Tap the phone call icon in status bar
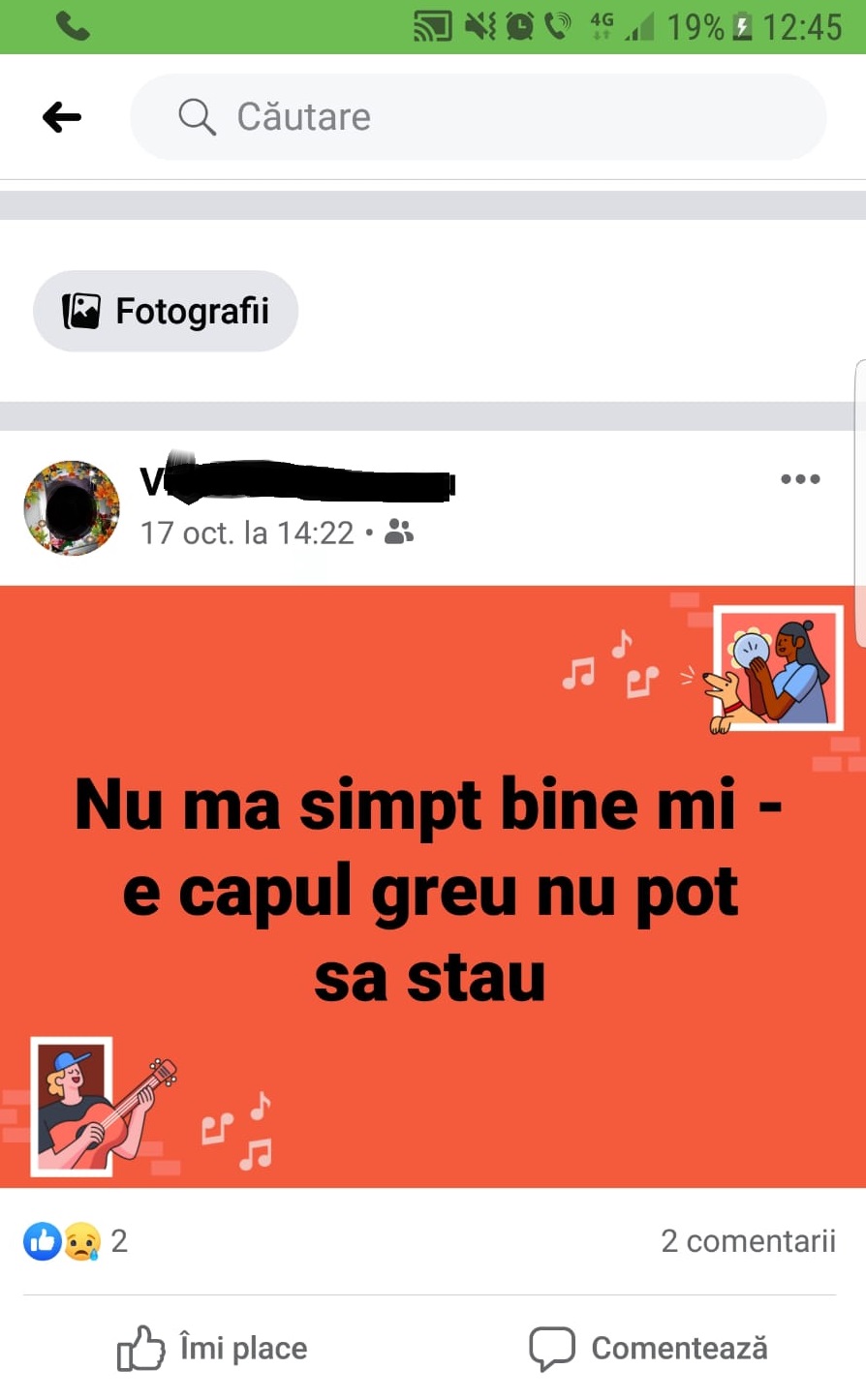The image size is (866, 1400). point(73,26)
